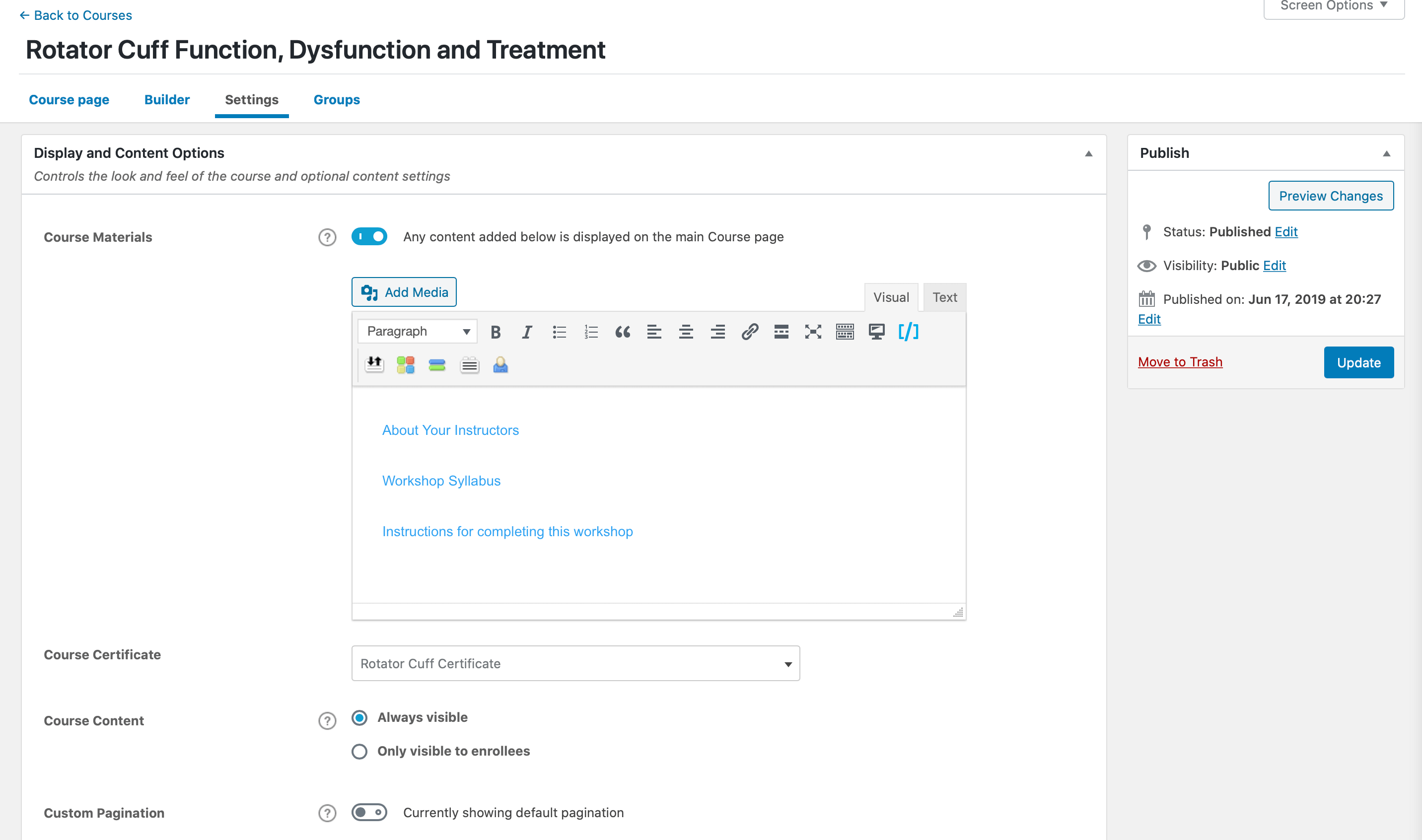Enter fullscreen editor mode
1422x840 pixels.
coord(813,332)
